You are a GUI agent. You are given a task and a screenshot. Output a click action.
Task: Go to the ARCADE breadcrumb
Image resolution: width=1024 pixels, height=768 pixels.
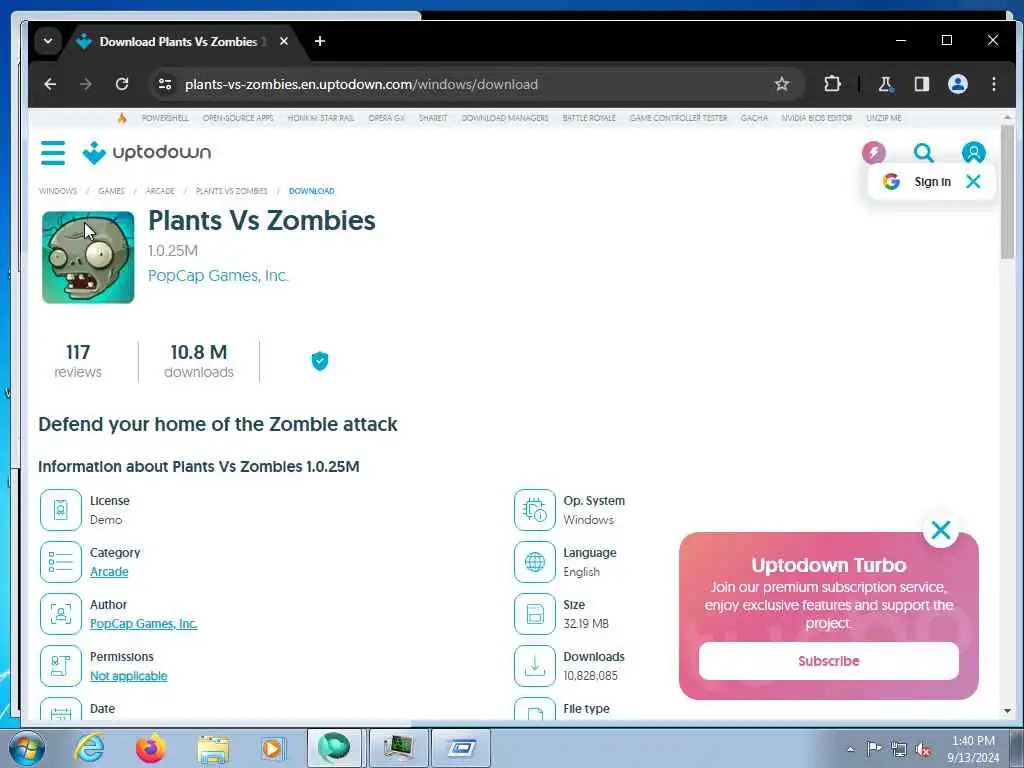tap(160, 191)
